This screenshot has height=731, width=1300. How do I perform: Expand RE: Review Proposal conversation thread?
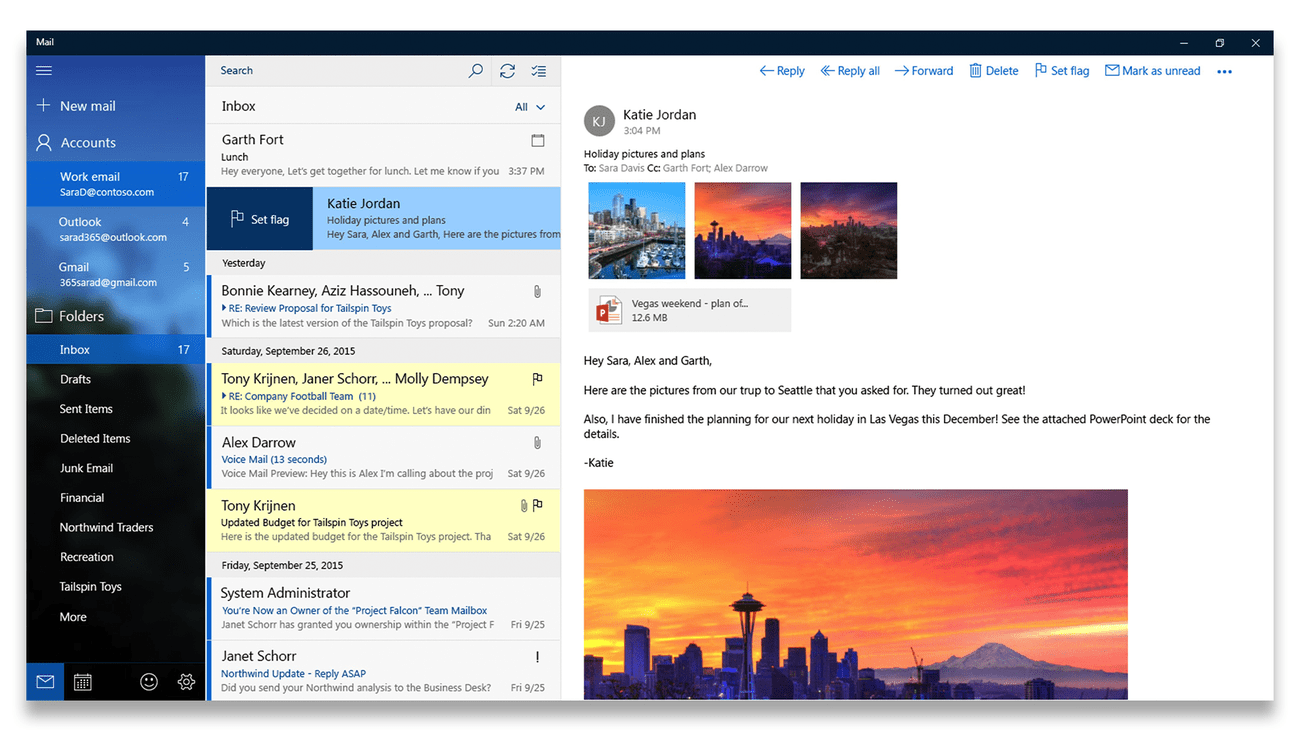tap(224, 309)
